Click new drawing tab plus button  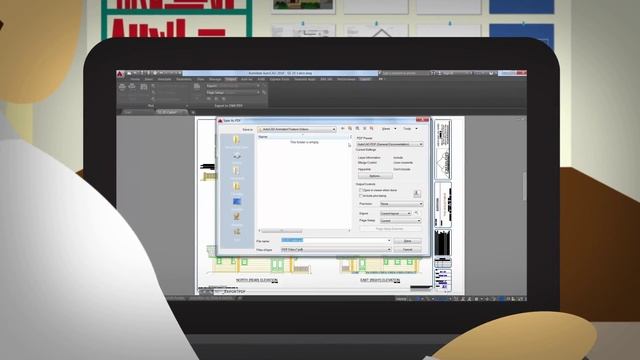coord(193,112)
